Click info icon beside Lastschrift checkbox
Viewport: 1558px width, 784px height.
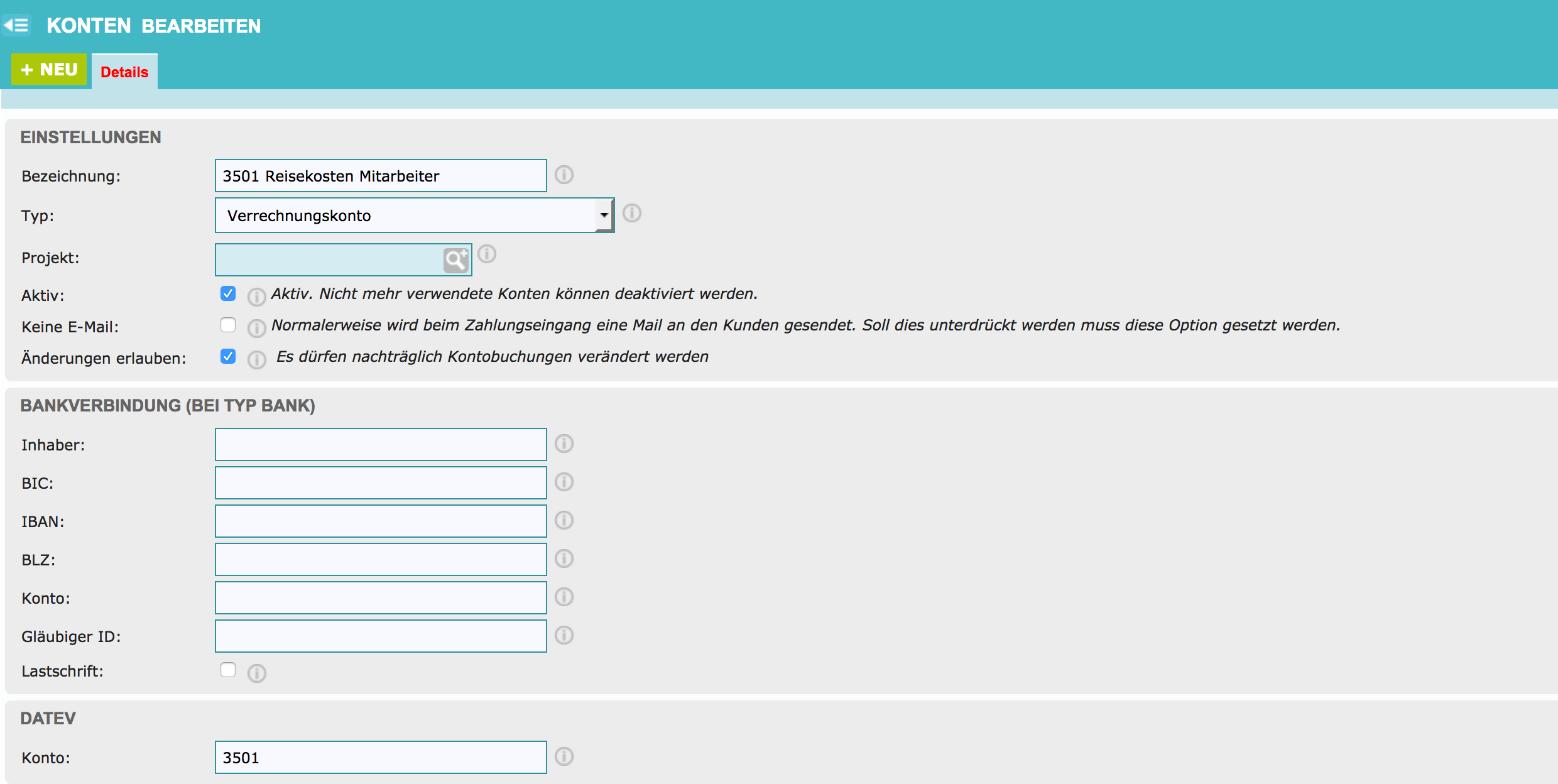click(256, 673)
